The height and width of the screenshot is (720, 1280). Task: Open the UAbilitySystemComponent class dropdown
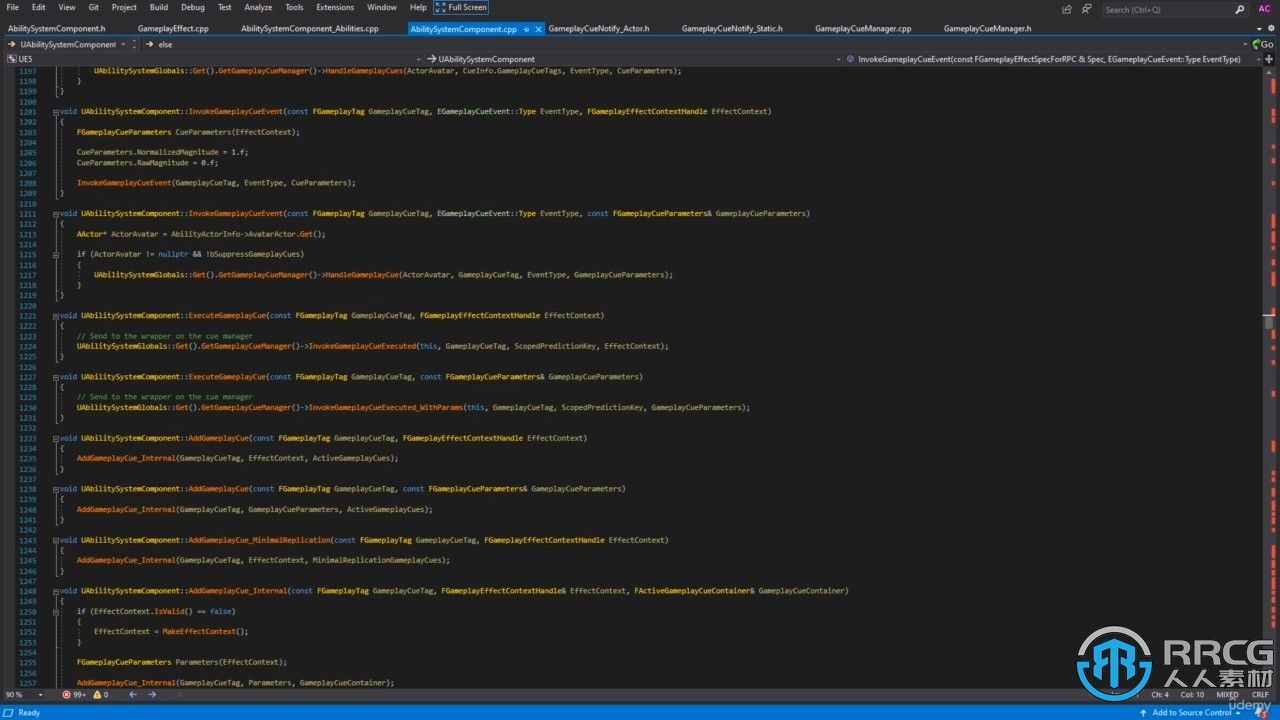[634, 59]
